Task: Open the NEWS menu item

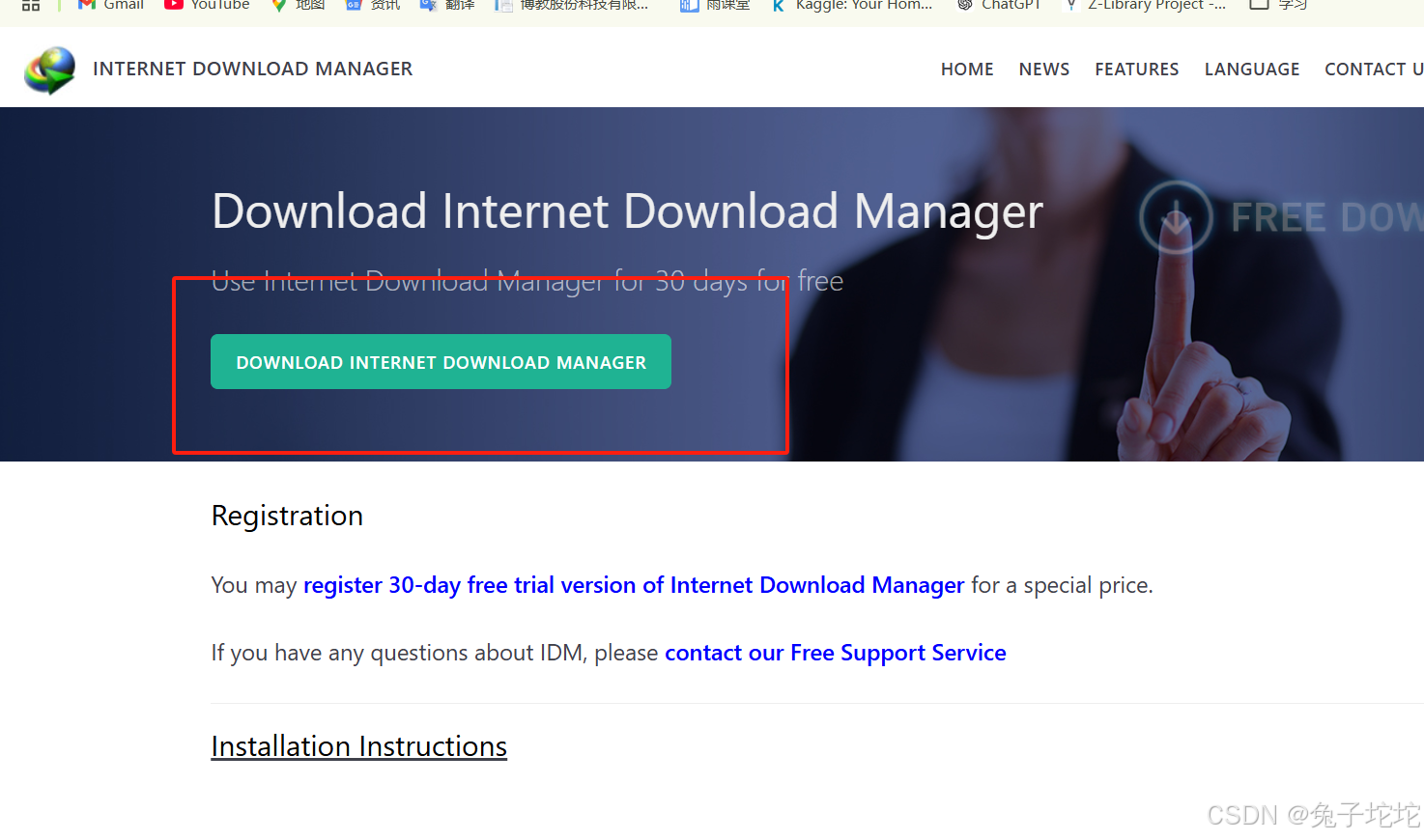Action: (x=1044, y=70)
